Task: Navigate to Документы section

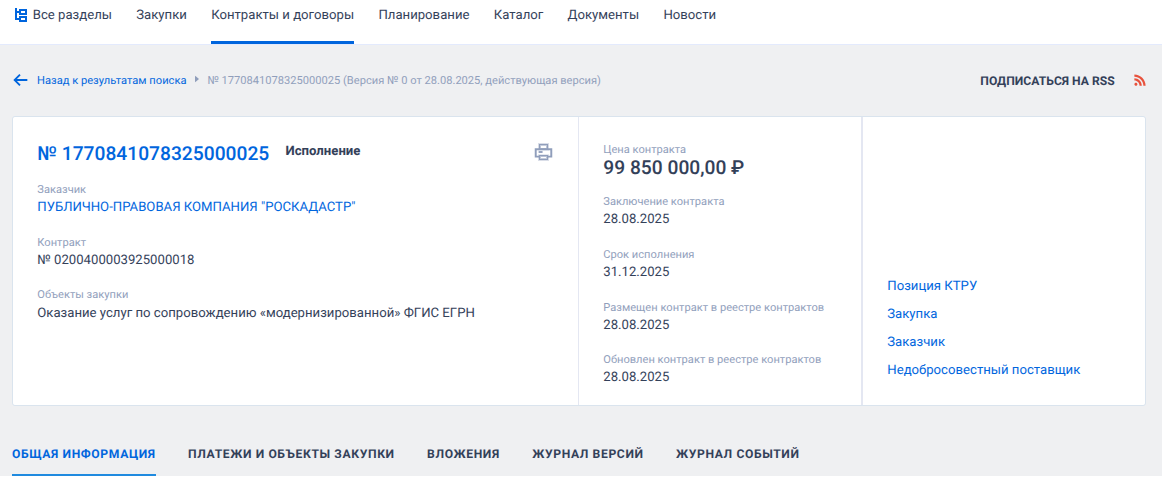Action: [603, 15]
